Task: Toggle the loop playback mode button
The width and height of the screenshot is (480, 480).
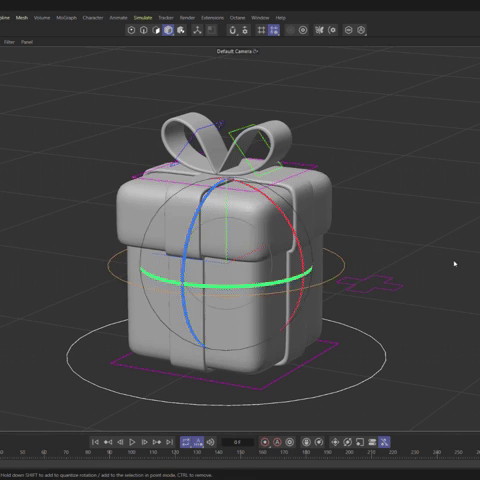Action: pos(186,442)
